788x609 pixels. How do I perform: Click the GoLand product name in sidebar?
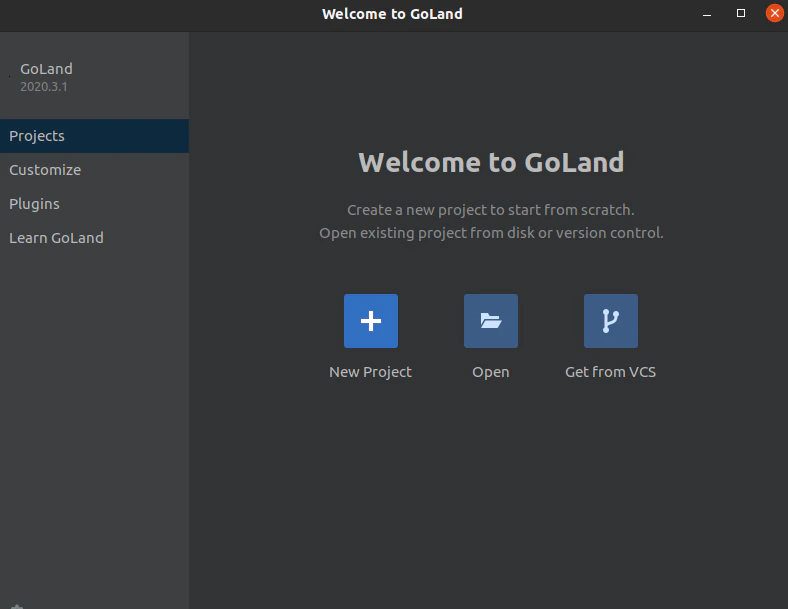(x=46, y=69)
